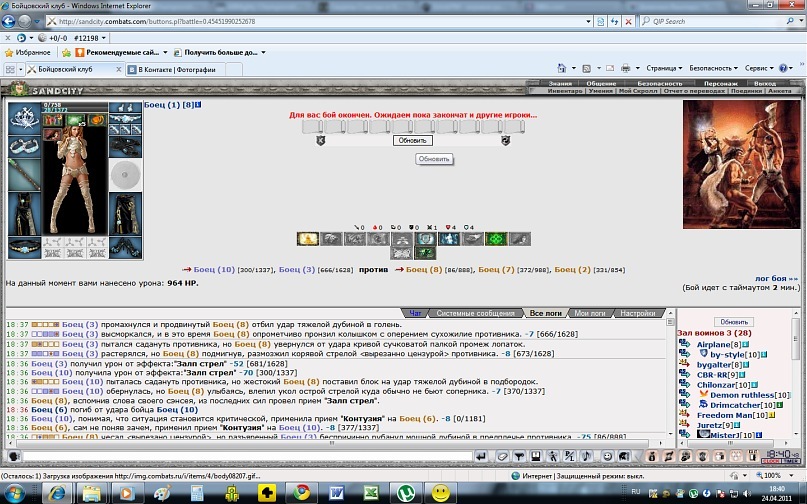Click the funnel filter chat icon

click(x=519, y=456)
